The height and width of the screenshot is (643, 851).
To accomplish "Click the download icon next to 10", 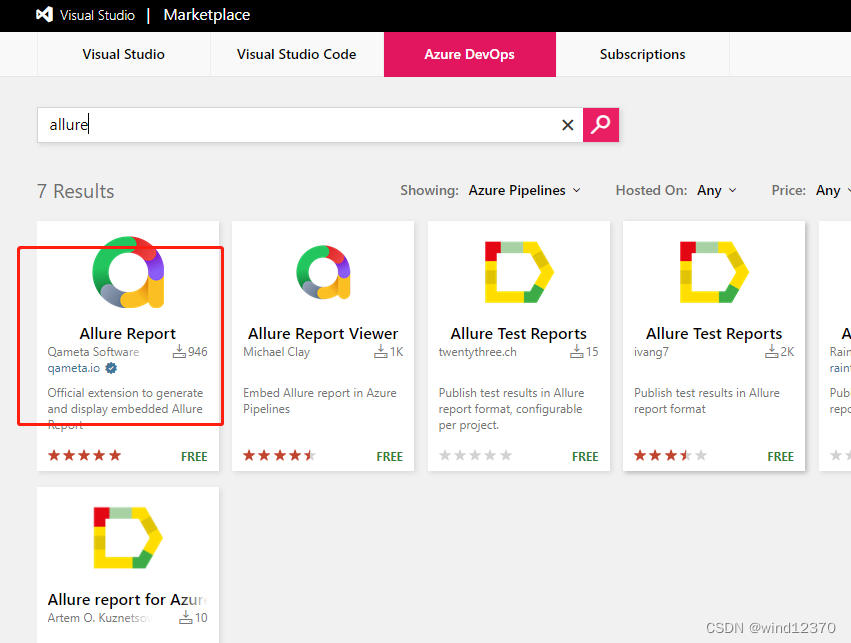I will (x=186, y=617).
